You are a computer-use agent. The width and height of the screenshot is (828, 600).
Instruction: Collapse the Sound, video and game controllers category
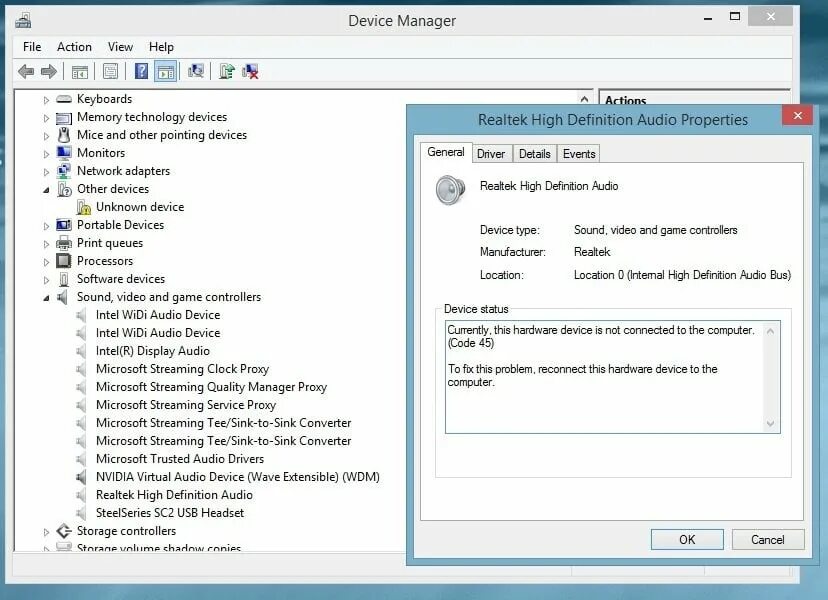pos(46,297)
